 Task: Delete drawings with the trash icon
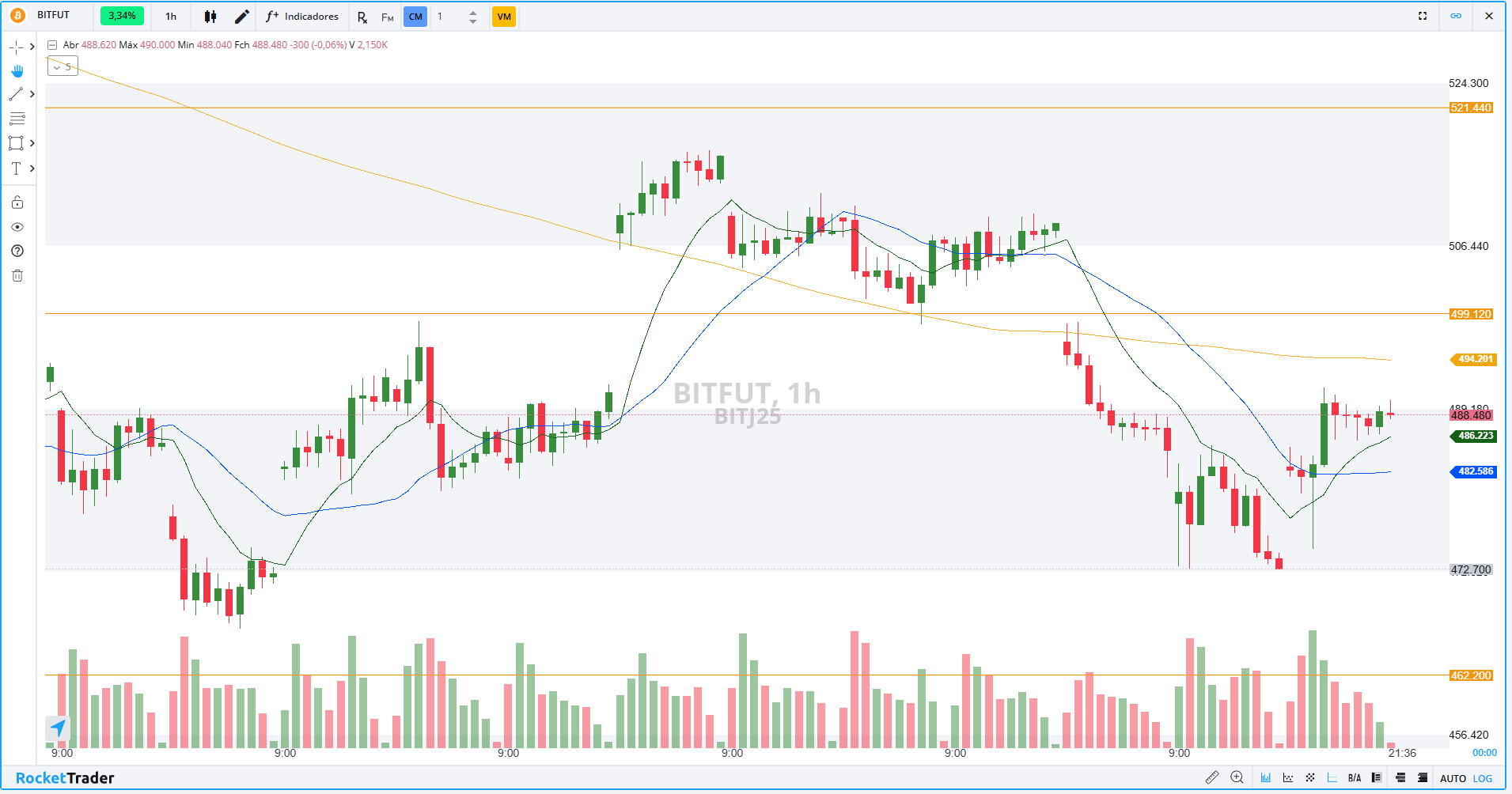click(17, 275)
